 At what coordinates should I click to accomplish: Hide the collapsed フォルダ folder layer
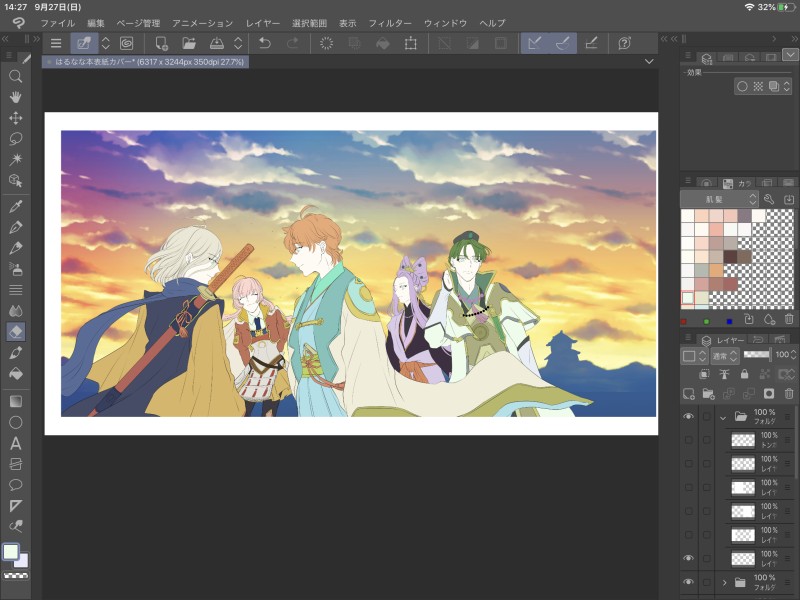click(x=688, y=582)
